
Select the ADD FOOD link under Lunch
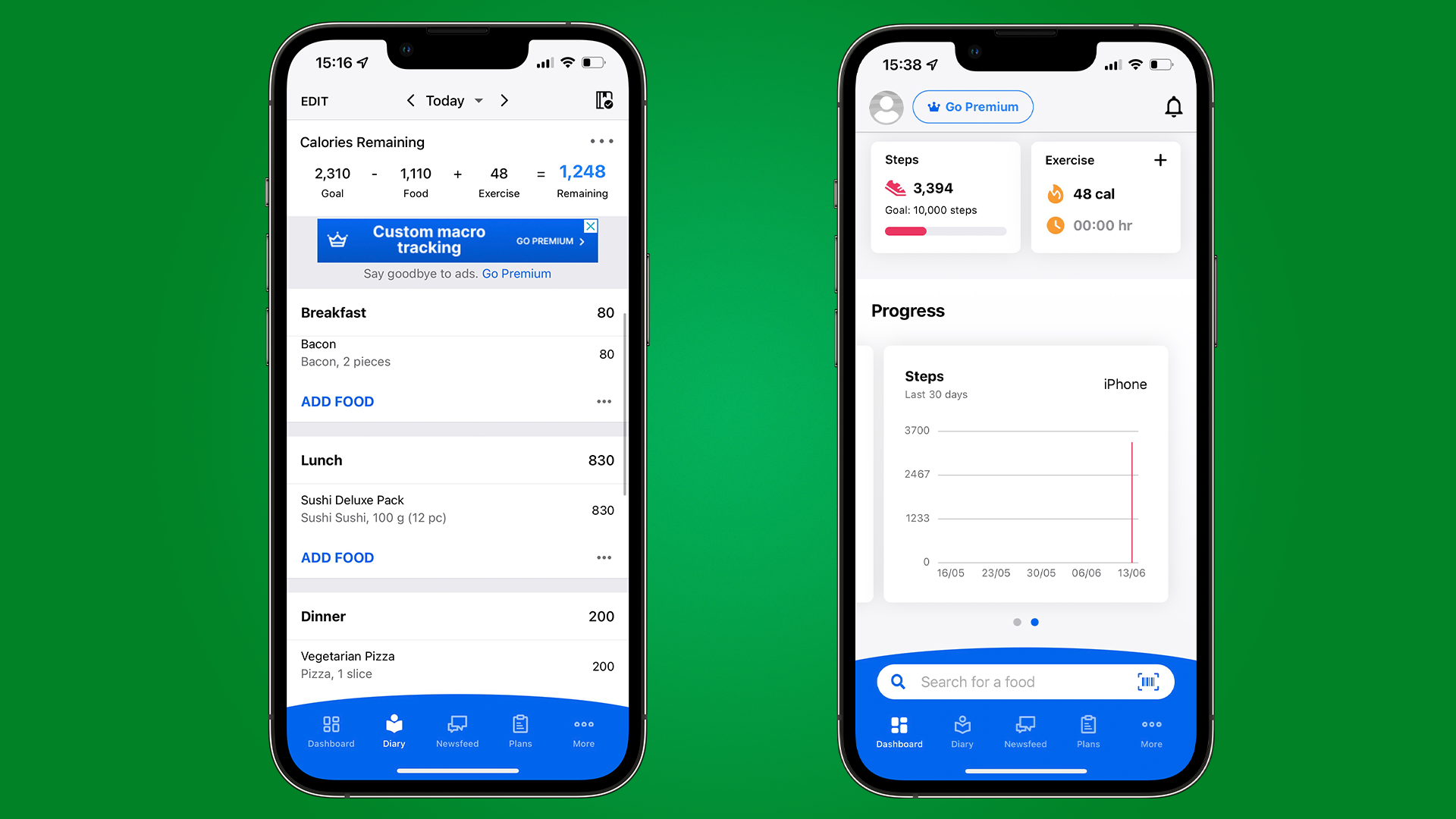337,558
